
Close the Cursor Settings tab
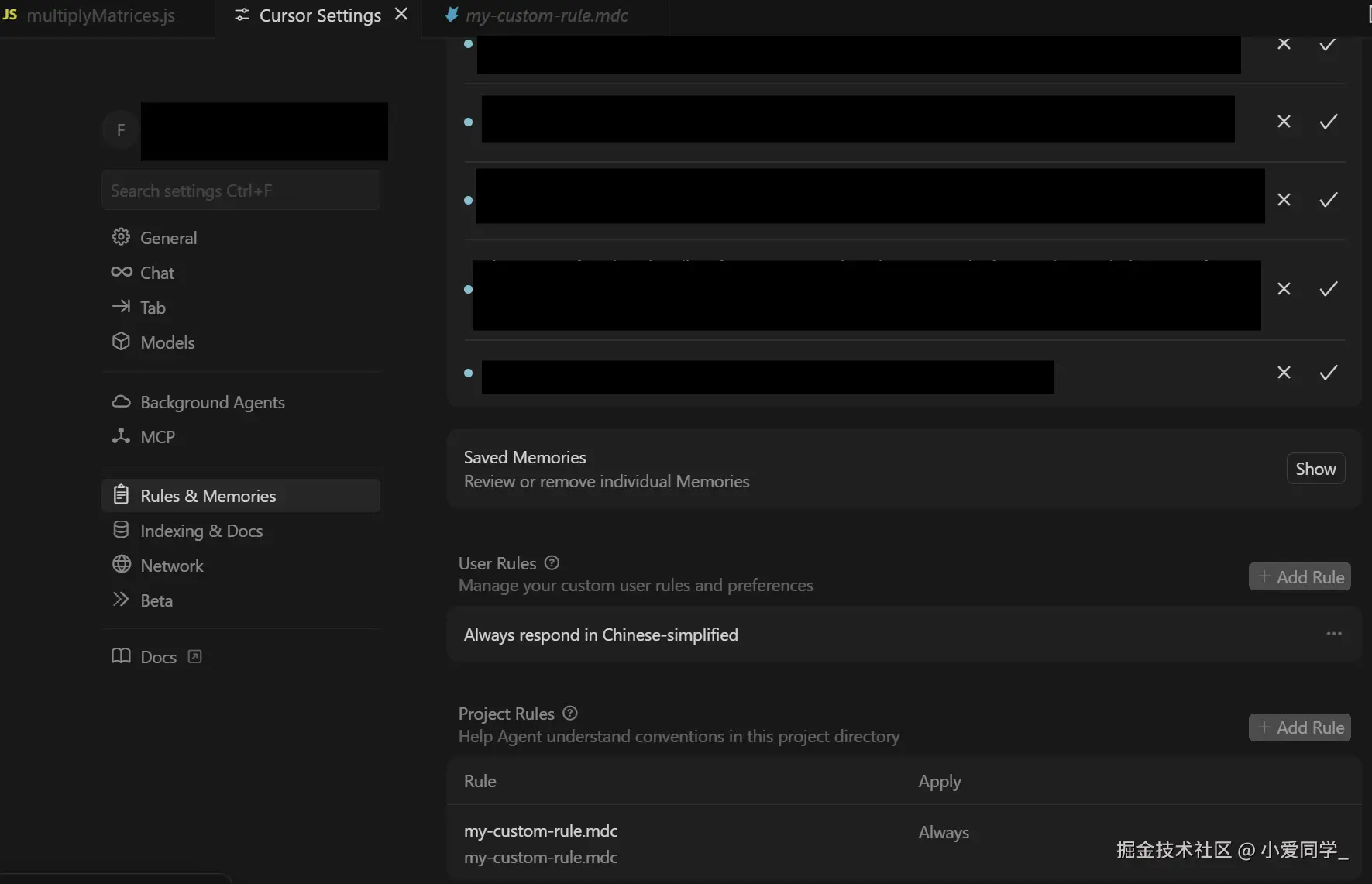tap(401, 15)
